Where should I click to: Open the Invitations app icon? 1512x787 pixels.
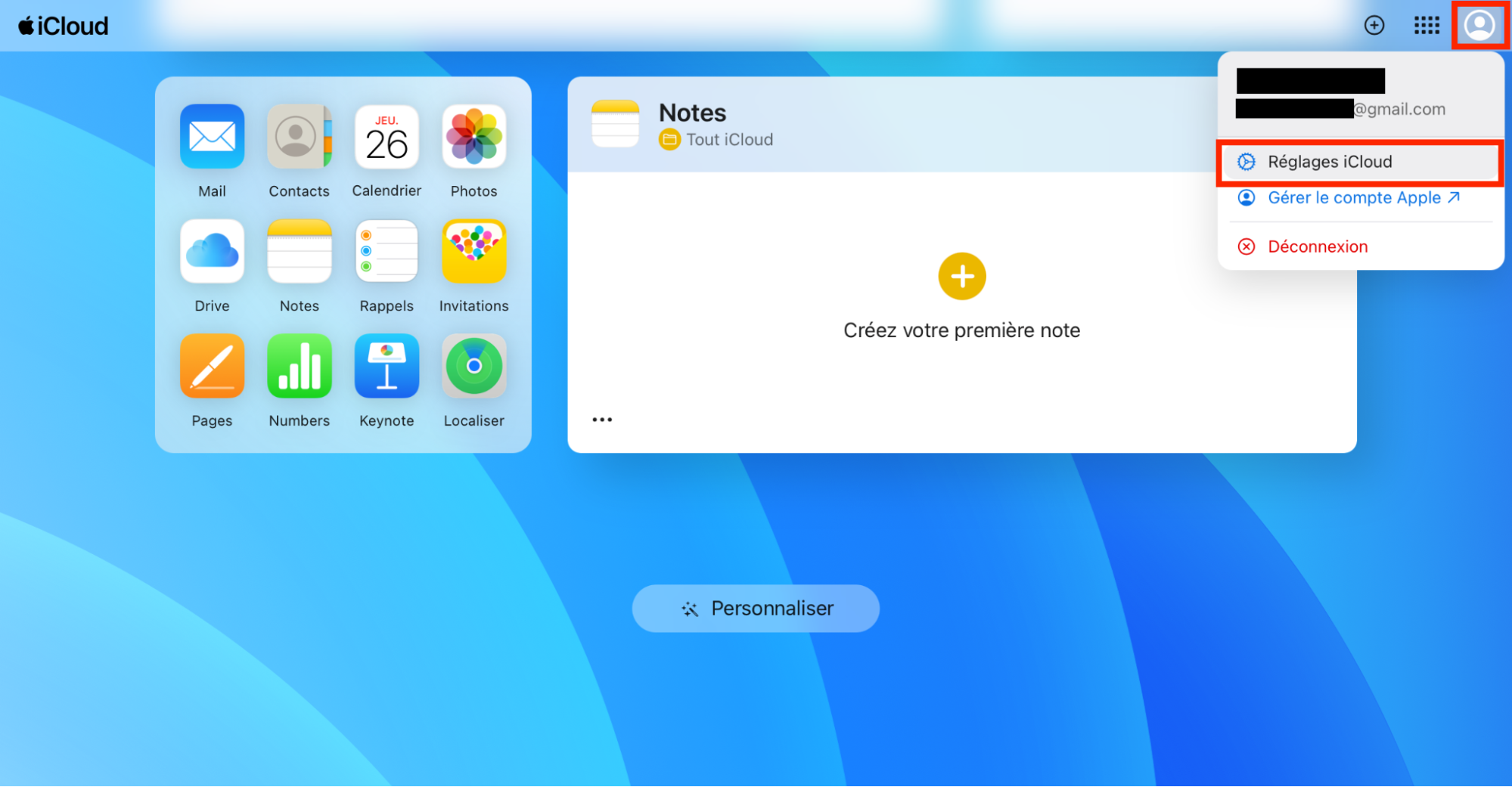[473, 251]
